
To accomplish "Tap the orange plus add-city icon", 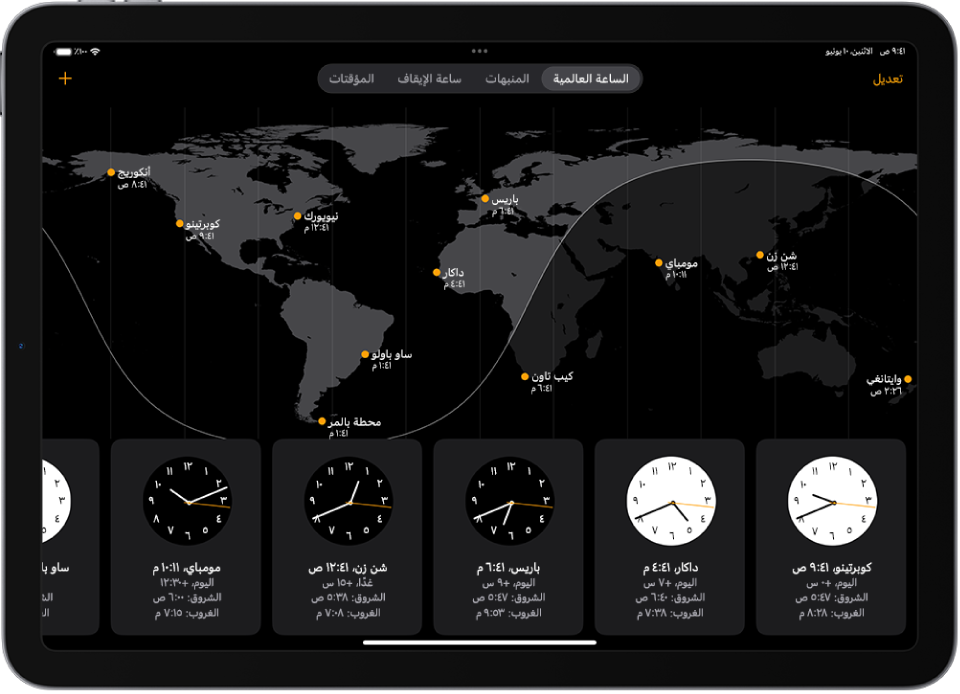I will pos(66,78).
